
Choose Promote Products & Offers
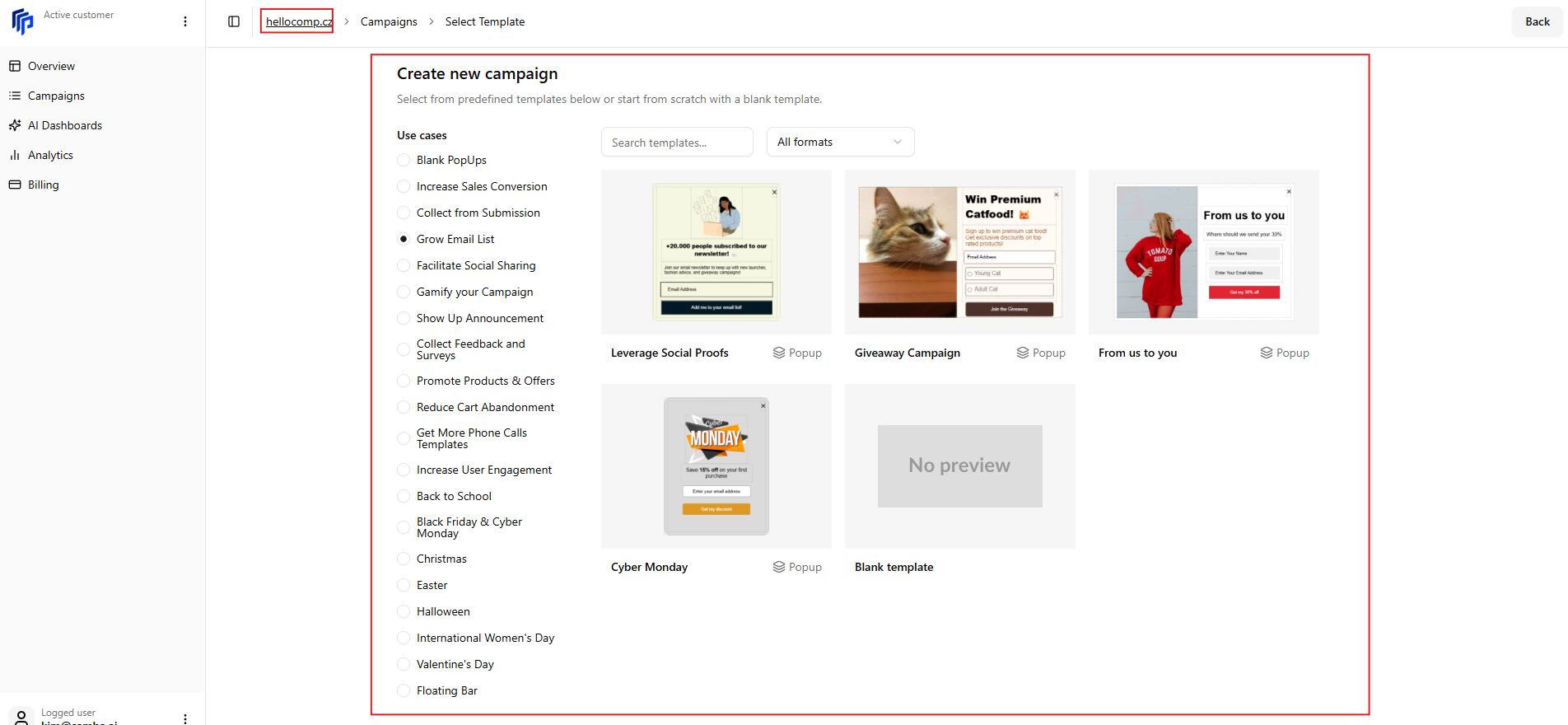point(404,381)
